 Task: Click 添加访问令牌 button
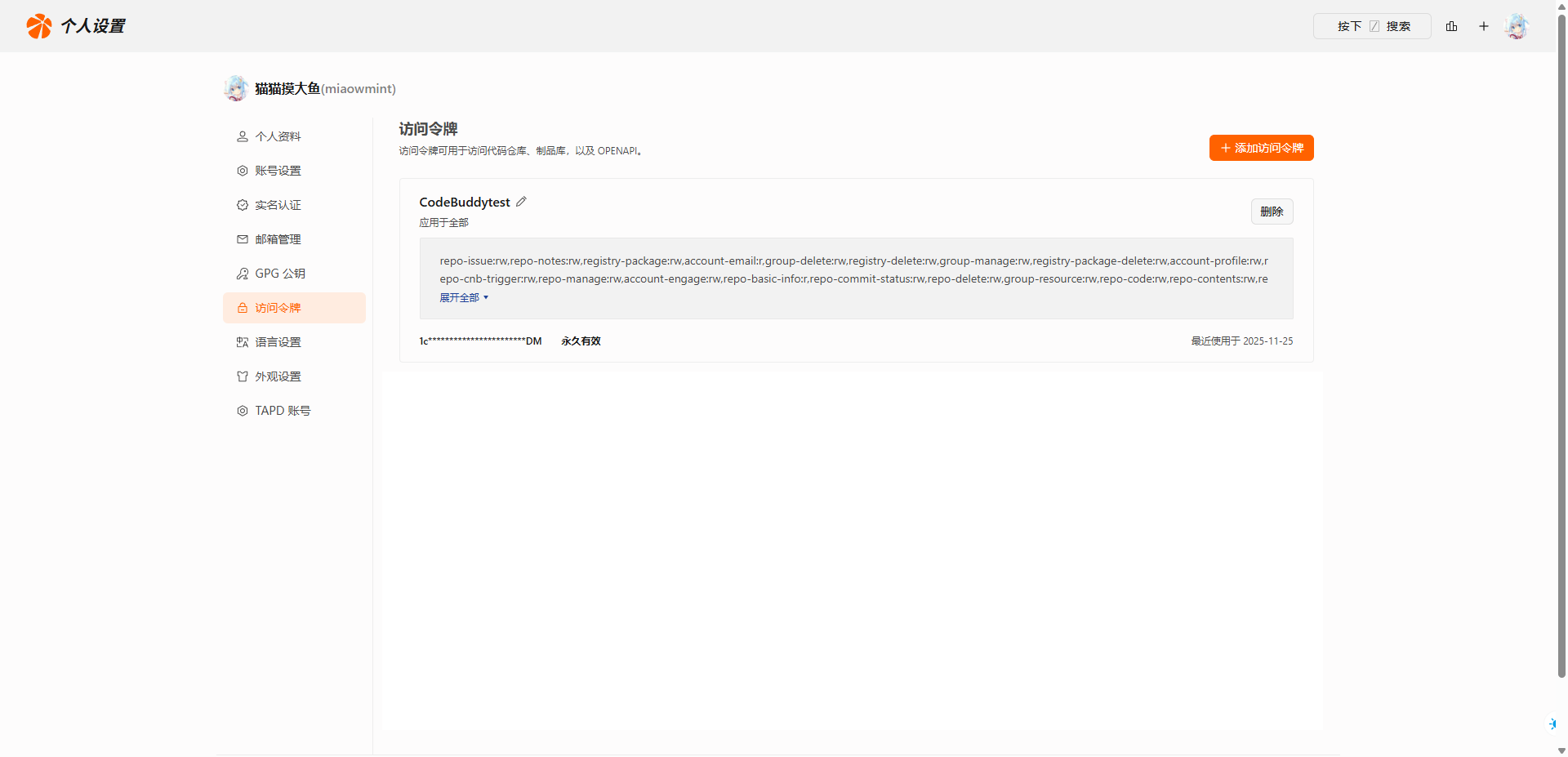tap(1261, 148)
